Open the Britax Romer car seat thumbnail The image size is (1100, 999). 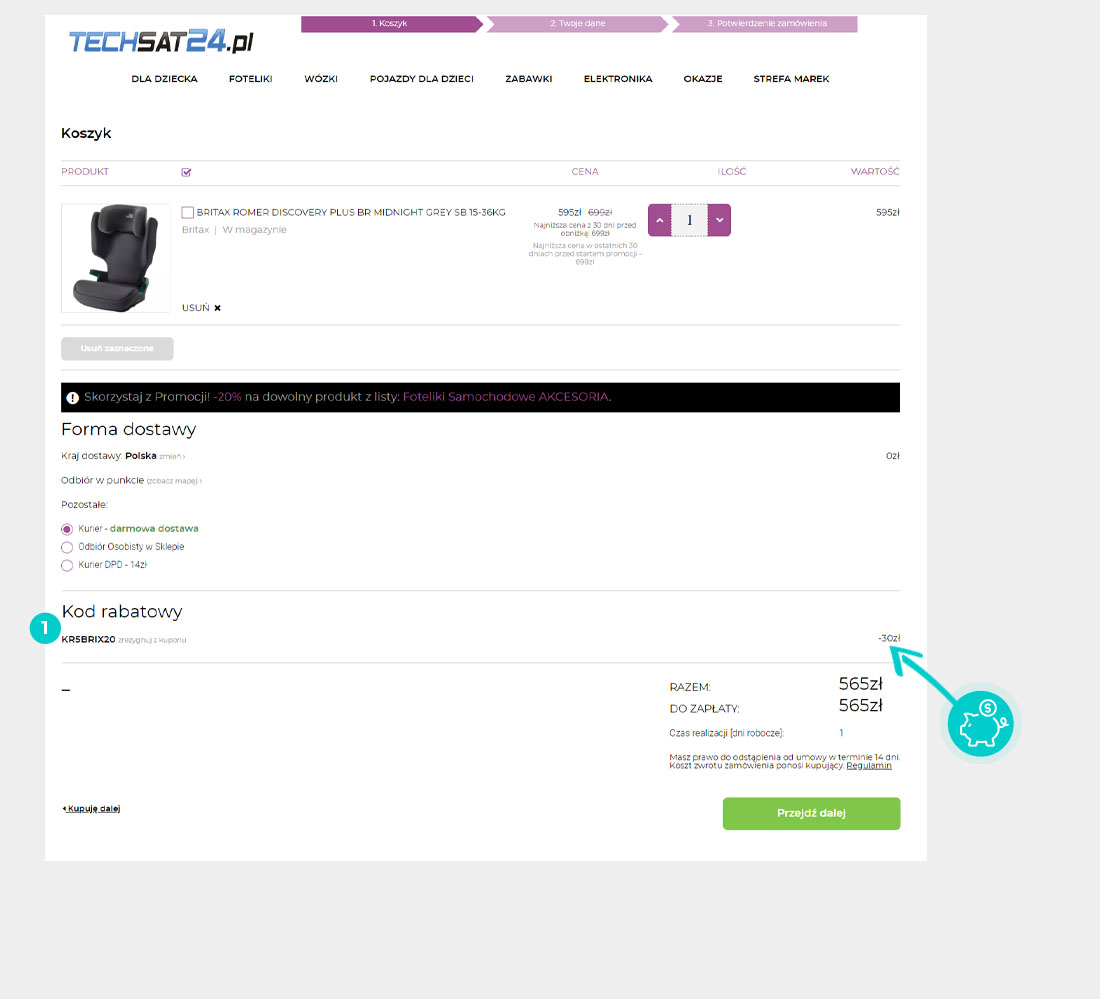coord(116,258)
